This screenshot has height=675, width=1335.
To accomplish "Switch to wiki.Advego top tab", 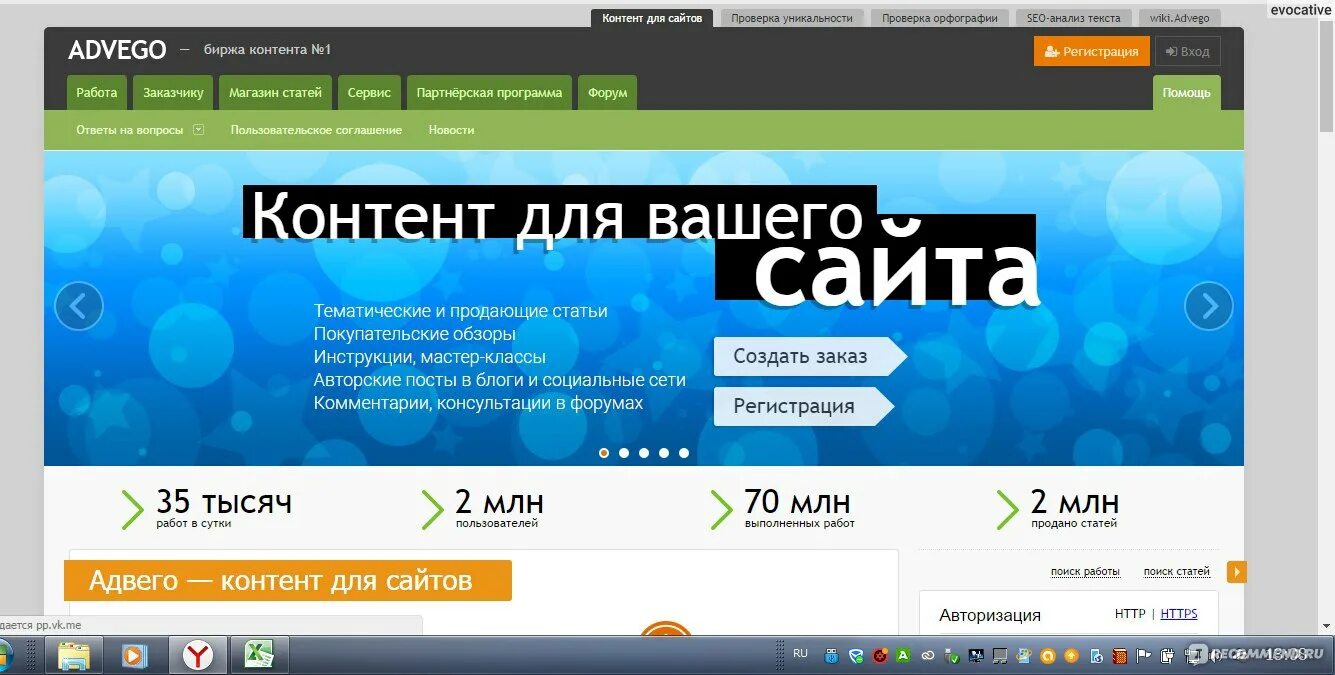I will point(1179,18).
